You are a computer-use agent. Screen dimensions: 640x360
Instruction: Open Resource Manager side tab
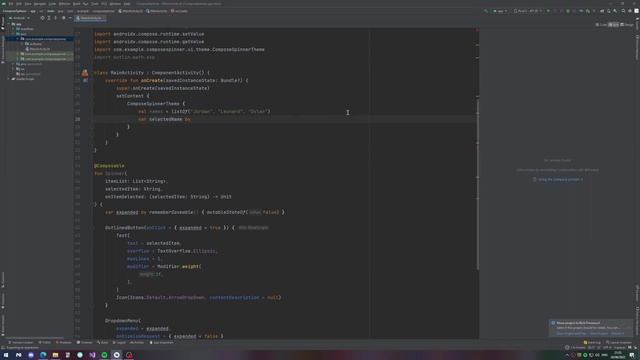pos(2,49)
